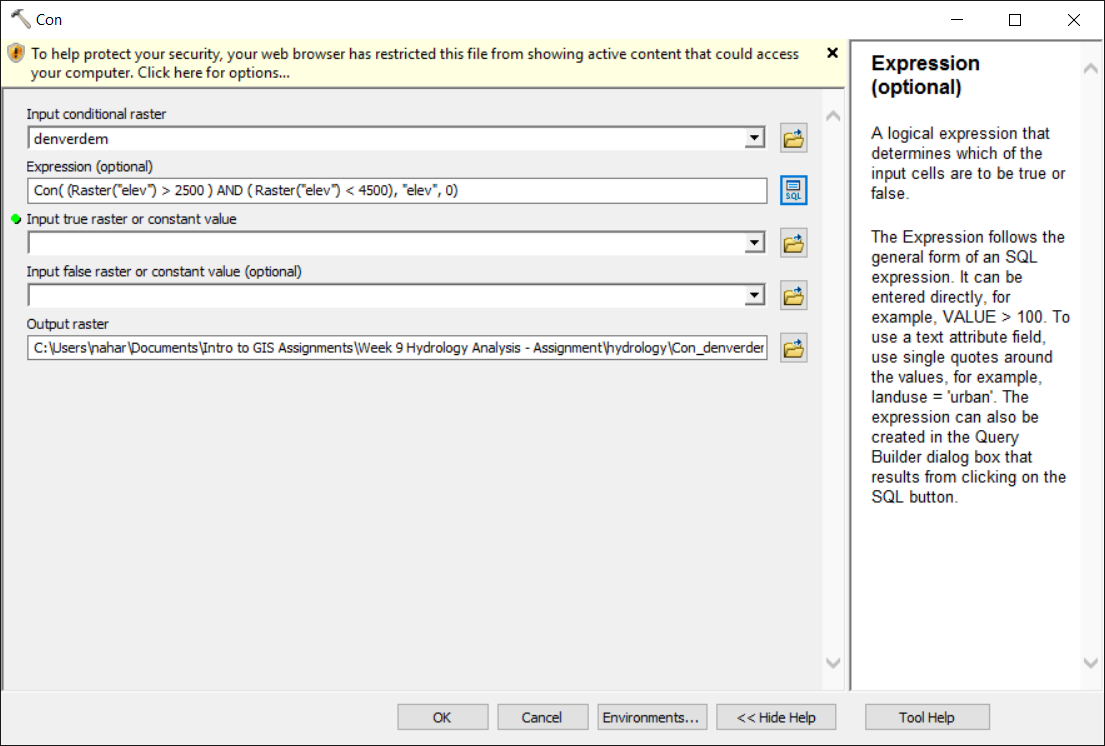
Task: Click OK to run the tool
Action: 442,717
